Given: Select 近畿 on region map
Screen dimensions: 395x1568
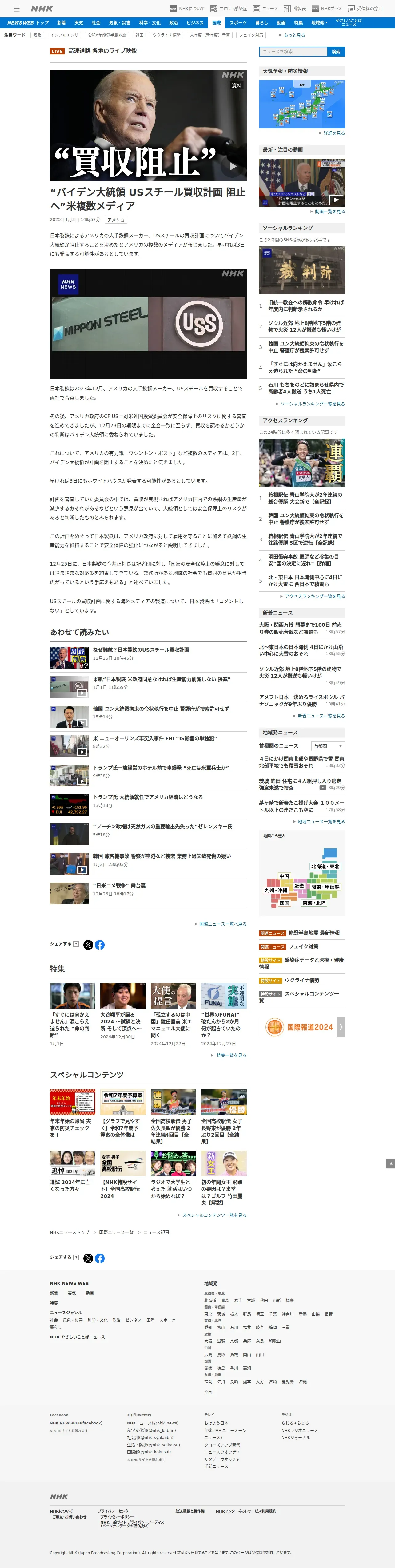Looking at the screenshot, I should click(x=299, y=886).
